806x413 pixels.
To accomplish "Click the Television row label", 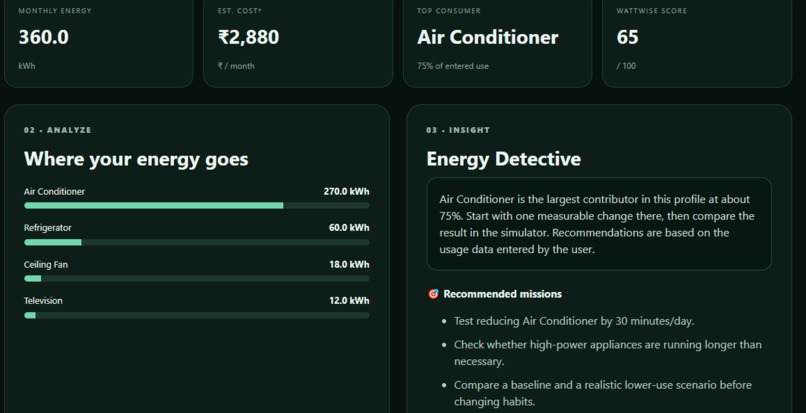I will [43, 300].
